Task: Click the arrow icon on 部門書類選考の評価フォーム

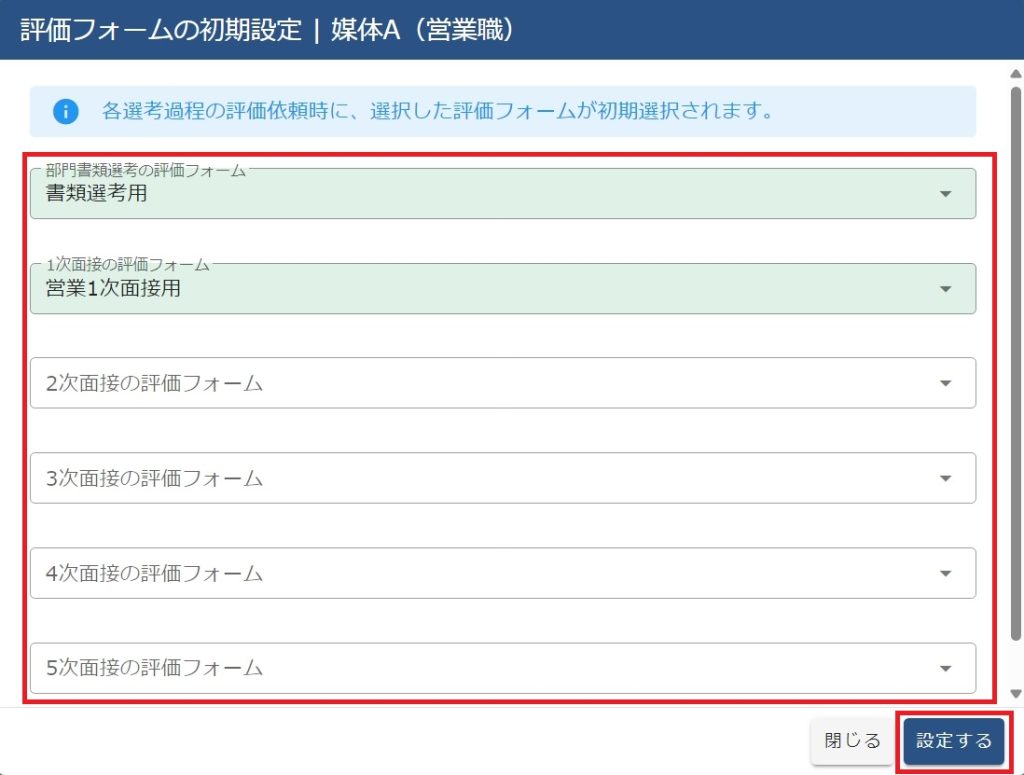Action: (945, 194)
